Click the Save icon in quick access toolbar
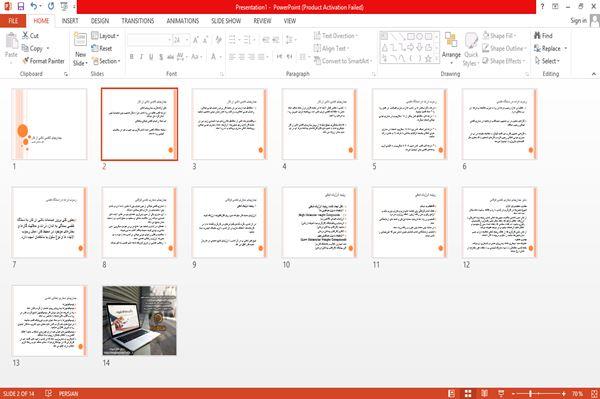Viewport: 600px width, 399px height. [21, 7]
